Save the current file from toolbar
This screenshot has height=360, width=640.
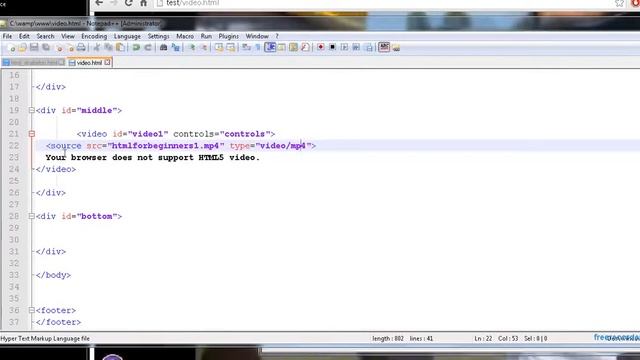coord(34,48)
